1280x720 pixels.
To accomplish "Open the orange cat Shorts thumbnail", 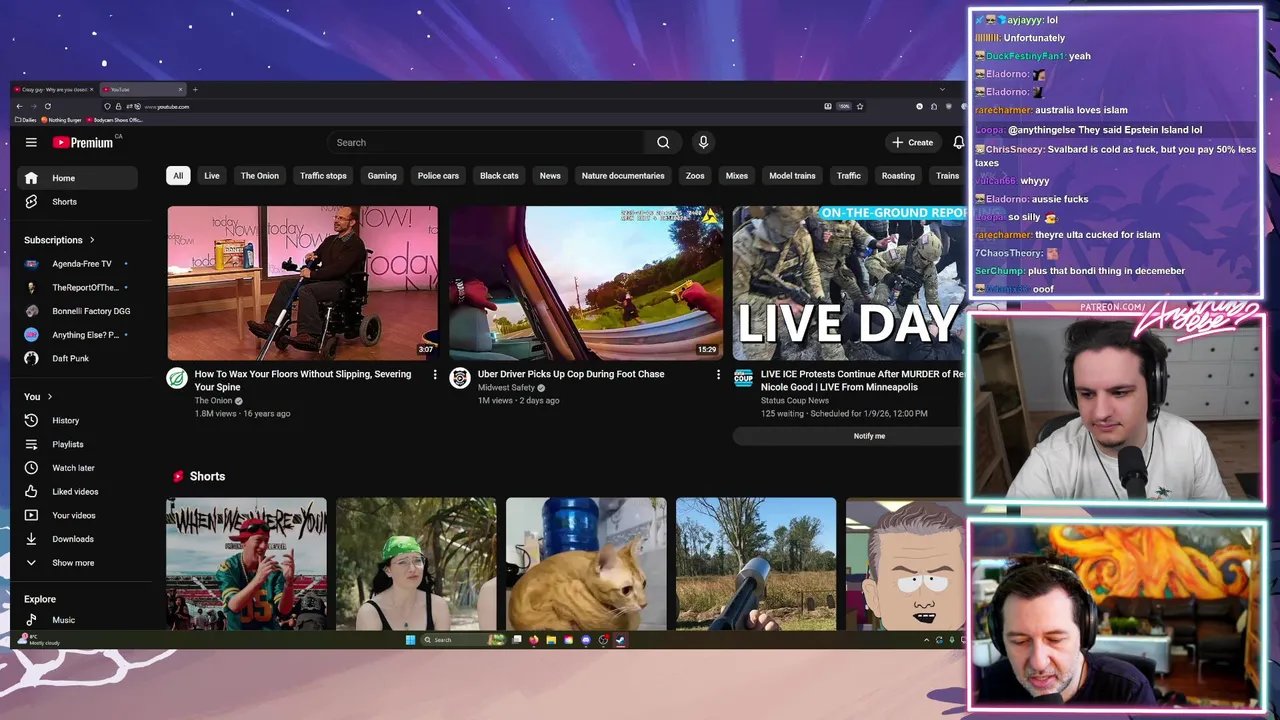I will coord(586,564).
